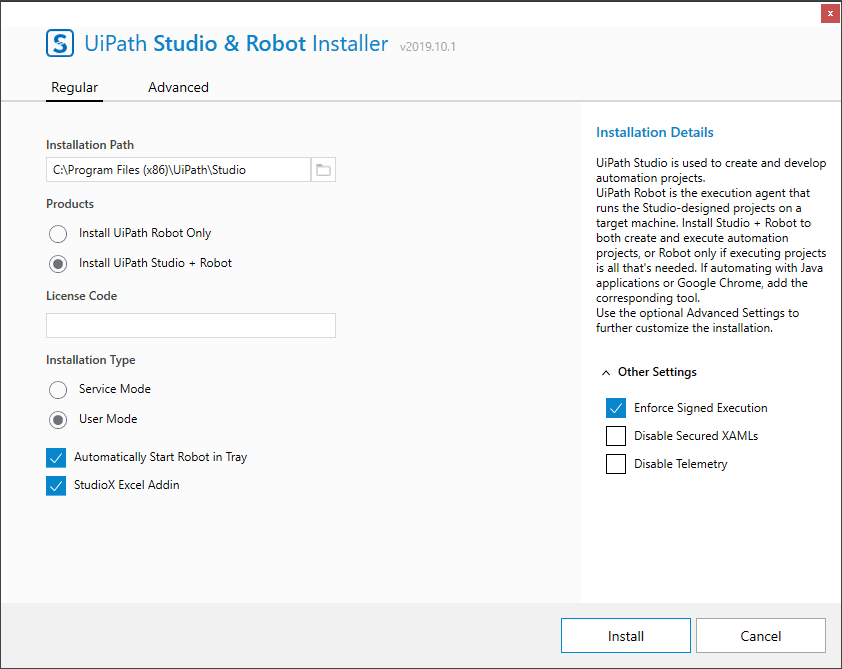Click the Other Settings label
Viewport: 842px width, 669px height.
(x=657, y=372)
